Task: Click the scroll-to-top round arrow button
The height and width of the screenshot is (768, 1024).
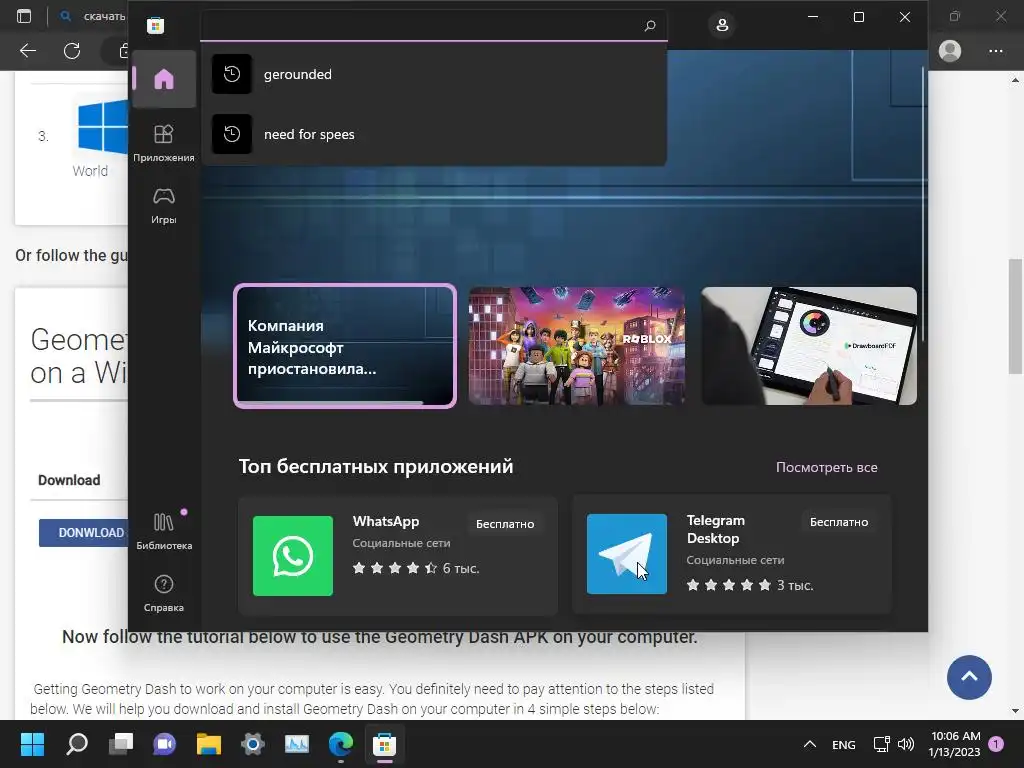Action: pyautogui.click(x=969, y=677)
